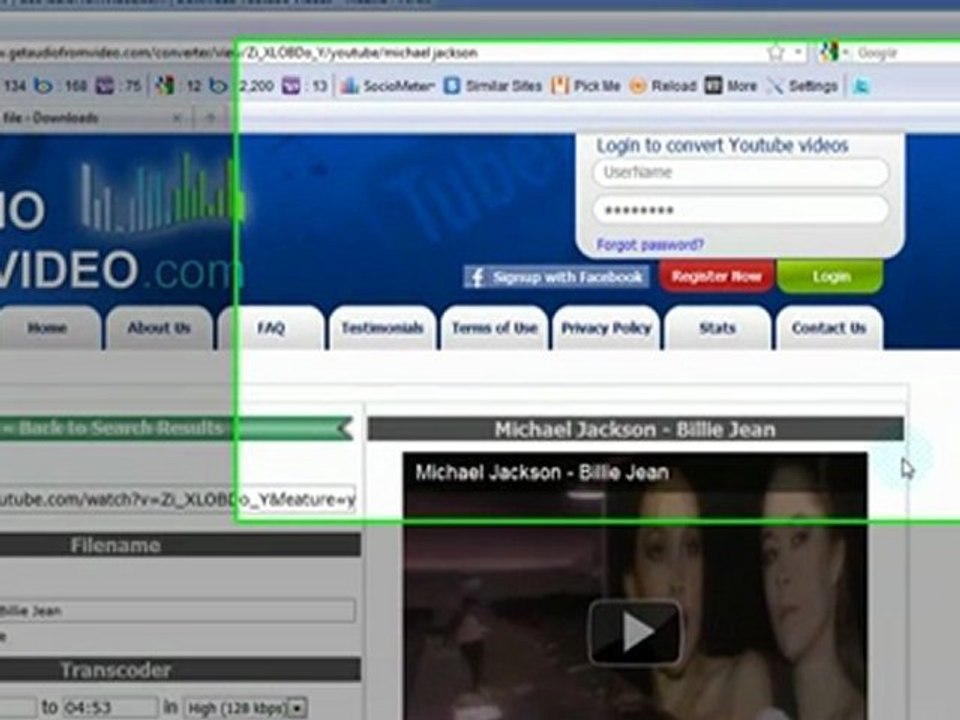This screenshot has height=720, width=960.
Task: Click inside the Google search box
Action: 906,53
